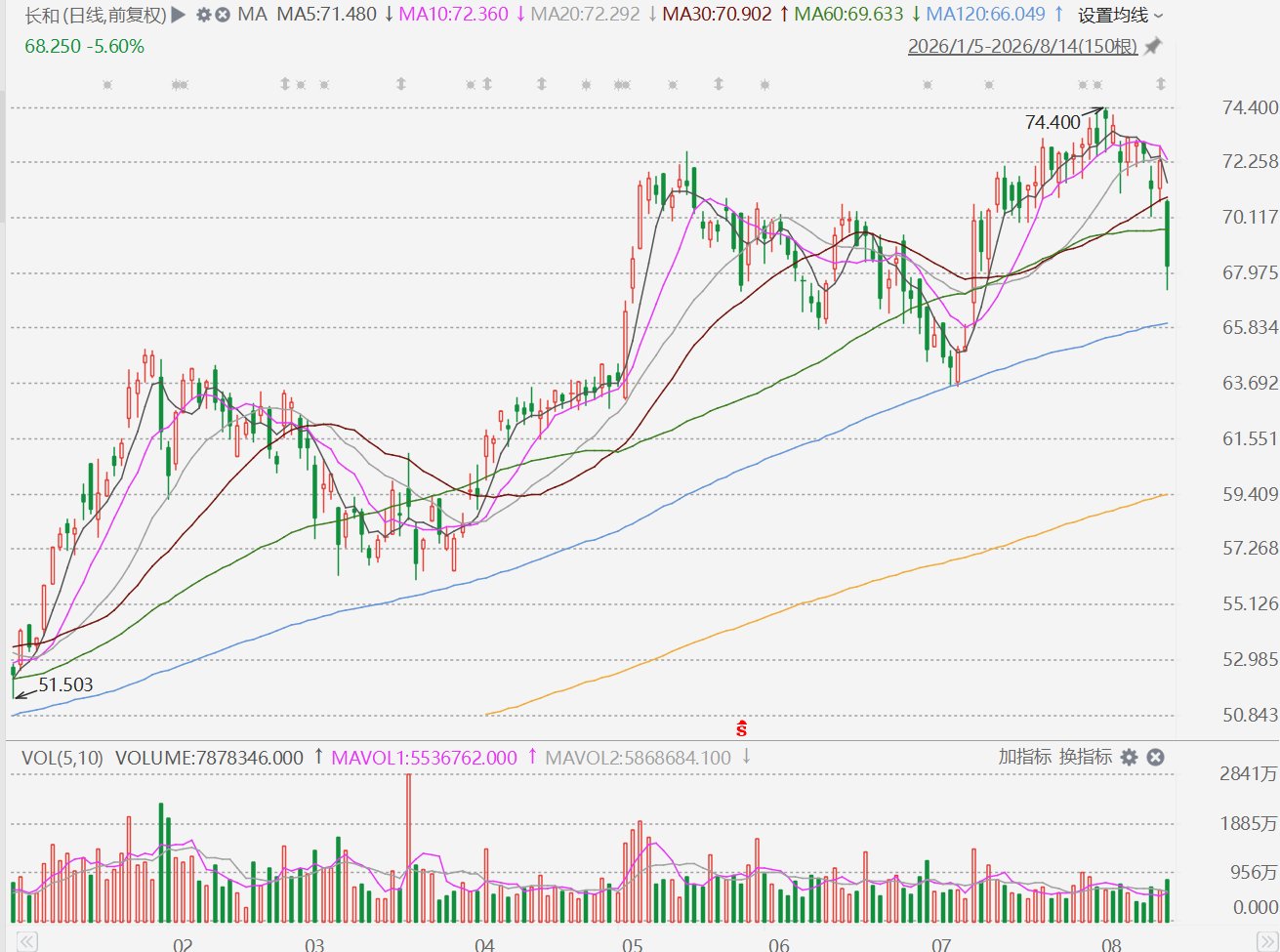Click the play triangle next to 长和(日线,前复权)
This screenshot has height=952, width=1280.
[x=178, y=15]
